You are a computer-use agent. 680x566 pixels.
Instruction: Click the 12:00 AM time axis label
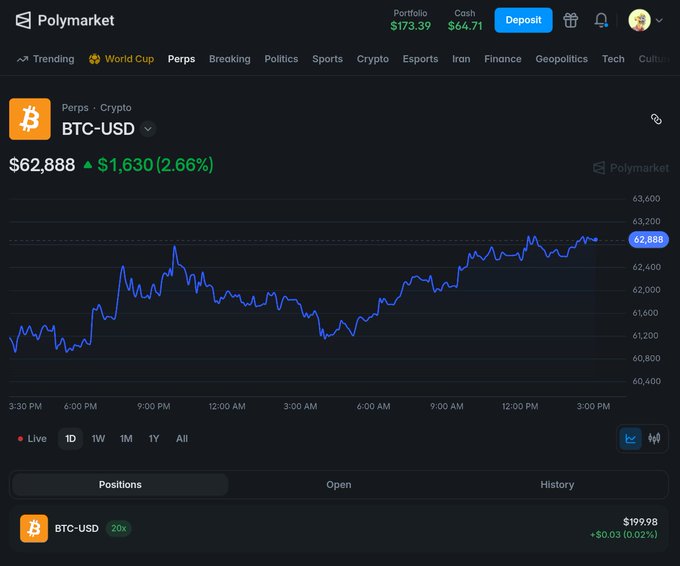click(x=227, y=406)
